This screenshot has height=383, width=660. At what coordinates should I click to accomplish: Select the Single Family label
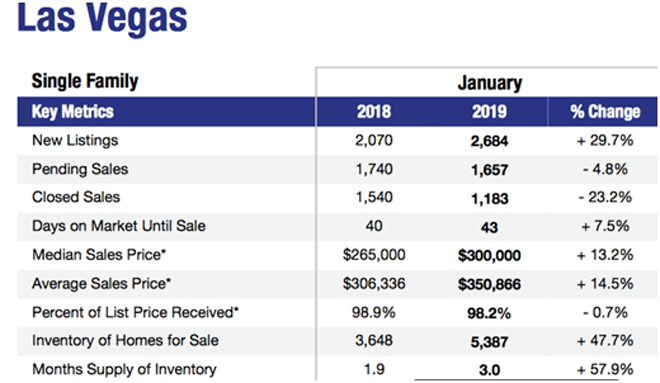85,81
